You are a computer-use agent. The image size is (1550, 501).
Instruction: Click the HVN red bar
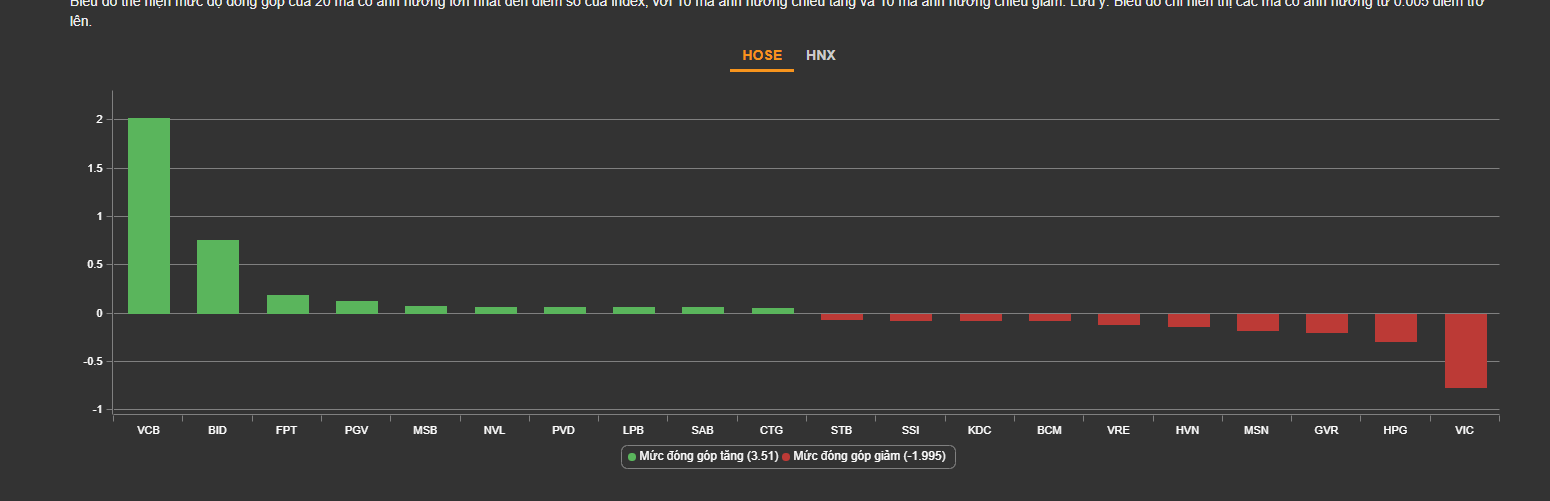(1188, 320)
